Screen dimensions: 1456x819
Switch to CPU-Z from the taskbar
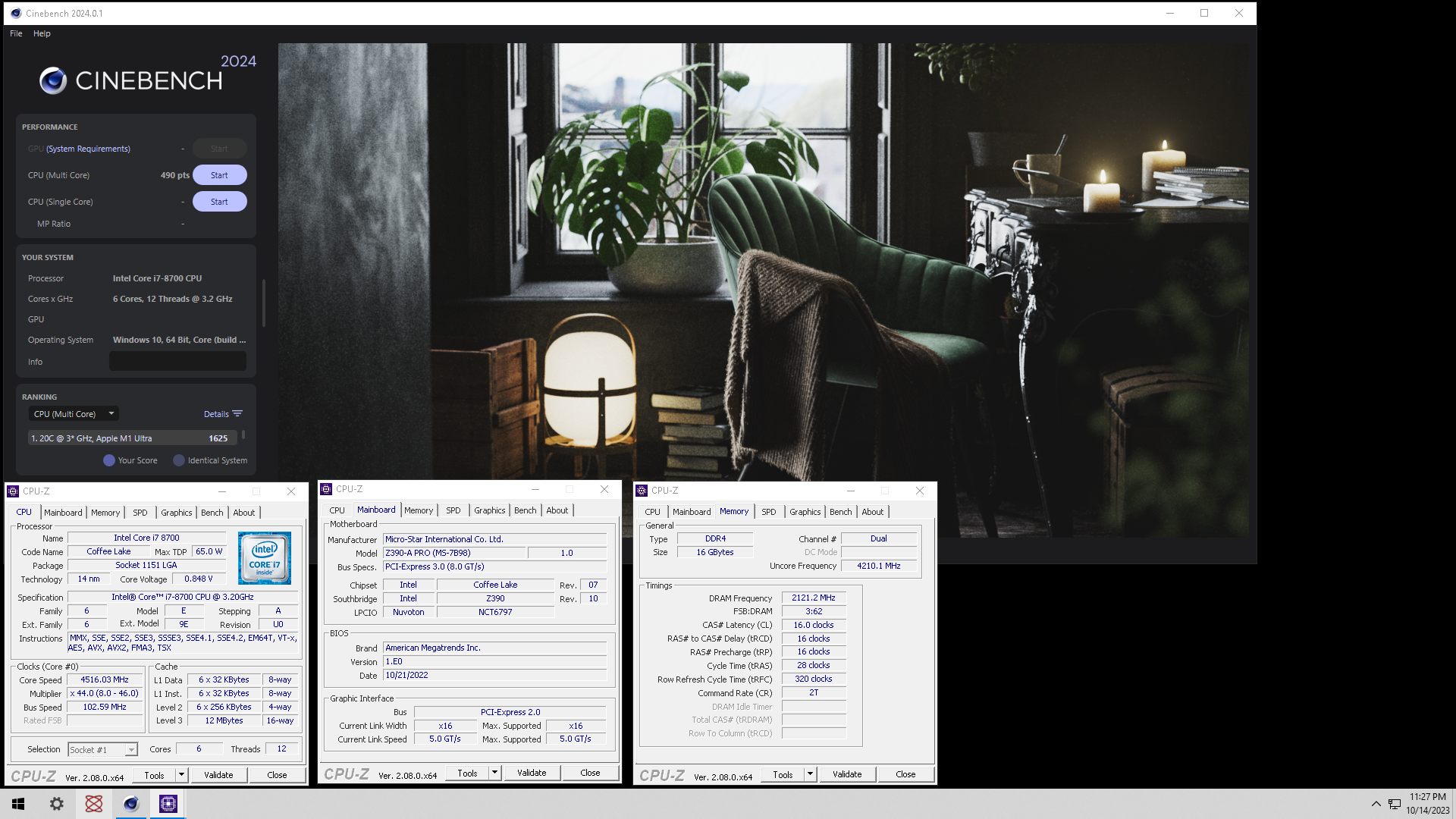coord(168,804)
